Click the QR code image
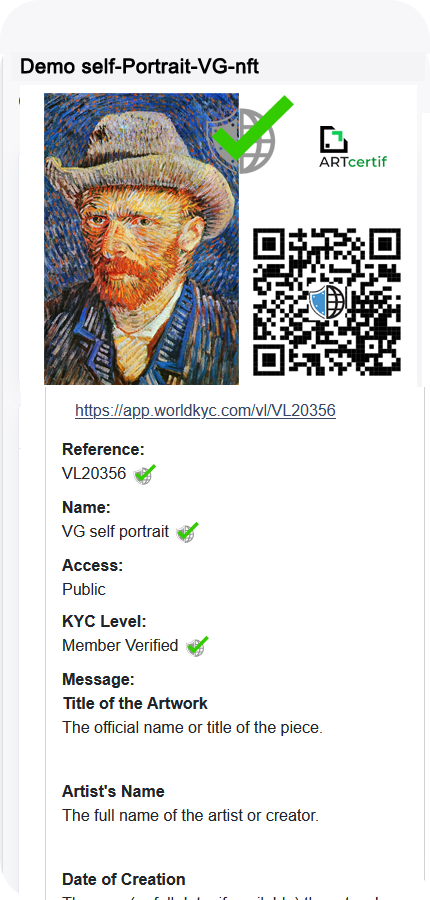Viewport: 430px width, 900px height. point(327,302)
